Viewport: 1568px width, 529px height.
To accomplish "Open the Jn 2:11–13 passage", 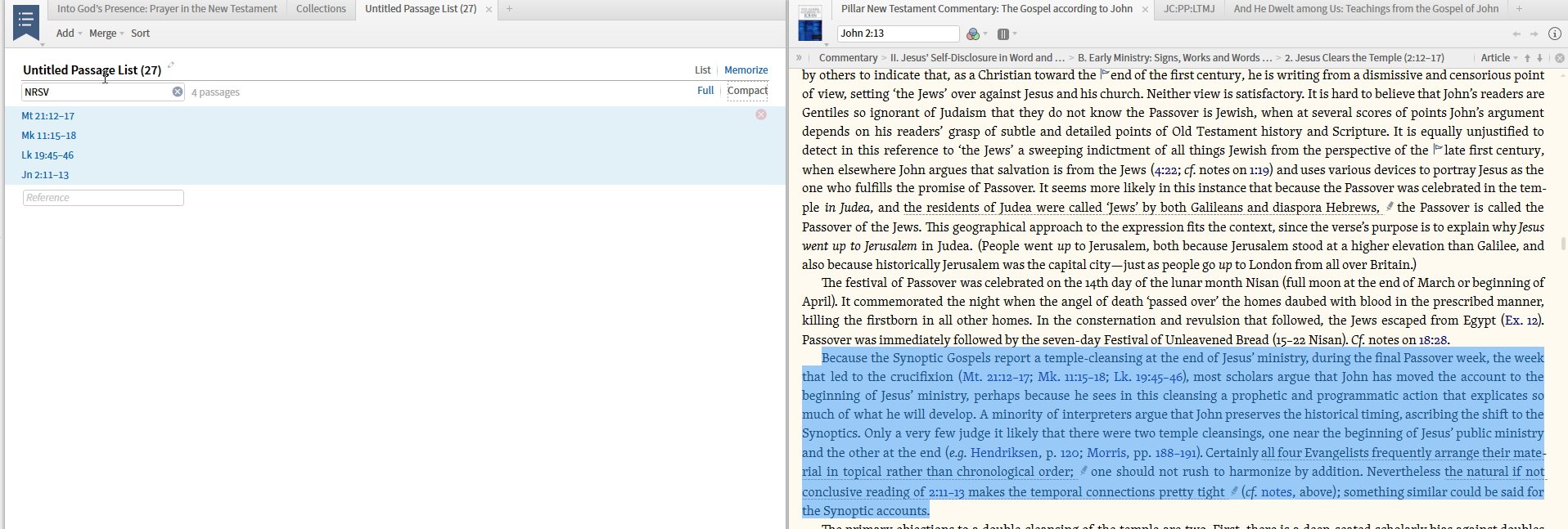I will [45, 175].
